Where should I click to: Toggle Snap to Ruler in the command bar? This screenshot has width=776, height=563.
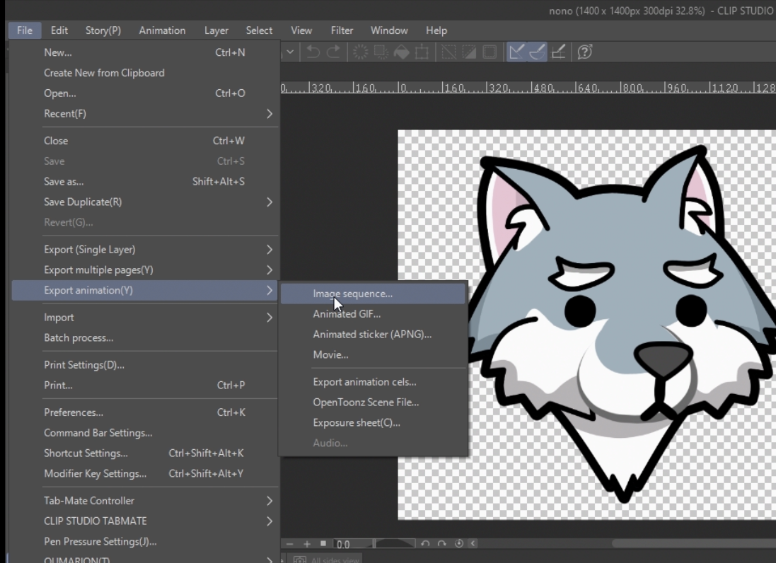(x=516, y=52)
